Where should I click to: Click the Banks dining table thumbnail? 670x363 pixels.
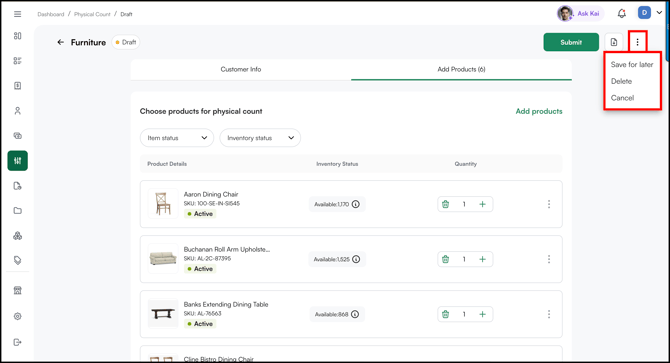click(163, 314)
